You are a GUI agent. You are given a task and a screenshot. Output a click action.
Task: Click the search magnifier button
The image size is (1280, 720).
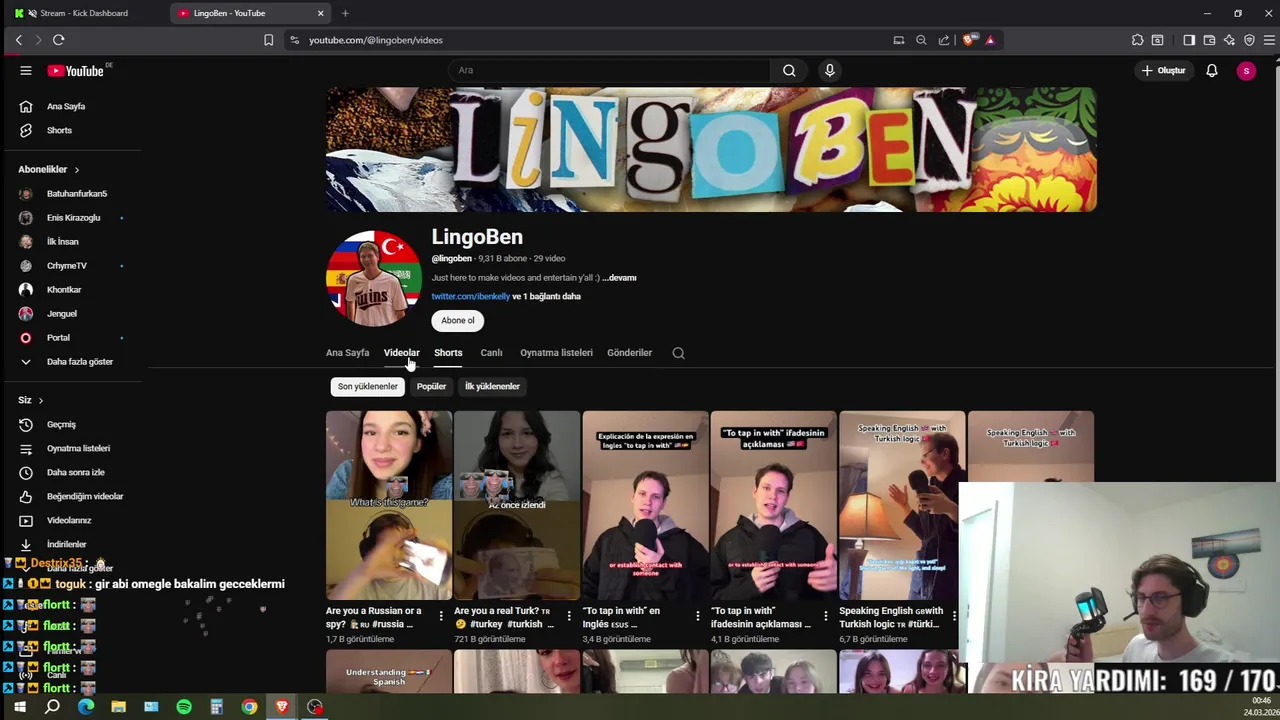coord(789,70)
